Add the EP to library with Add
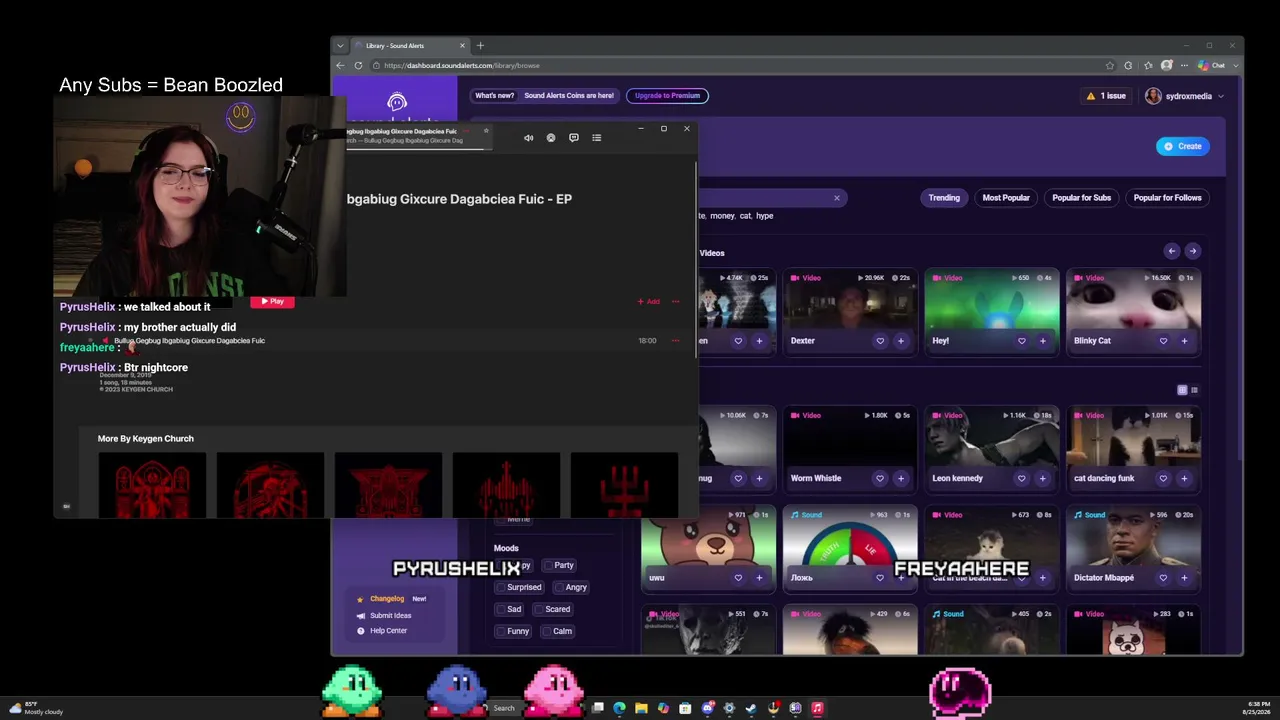1280x720 pixels. (648, 301)
